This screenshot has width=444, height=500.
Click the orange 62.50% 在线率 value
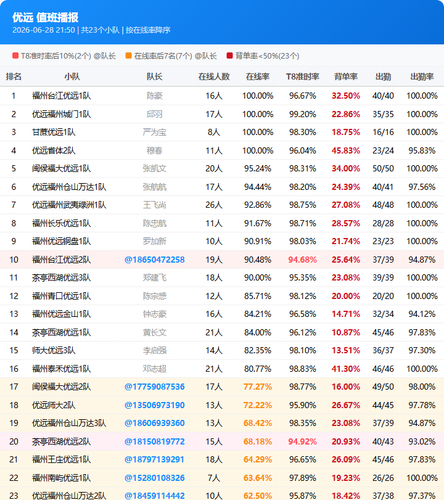point(258,496)
